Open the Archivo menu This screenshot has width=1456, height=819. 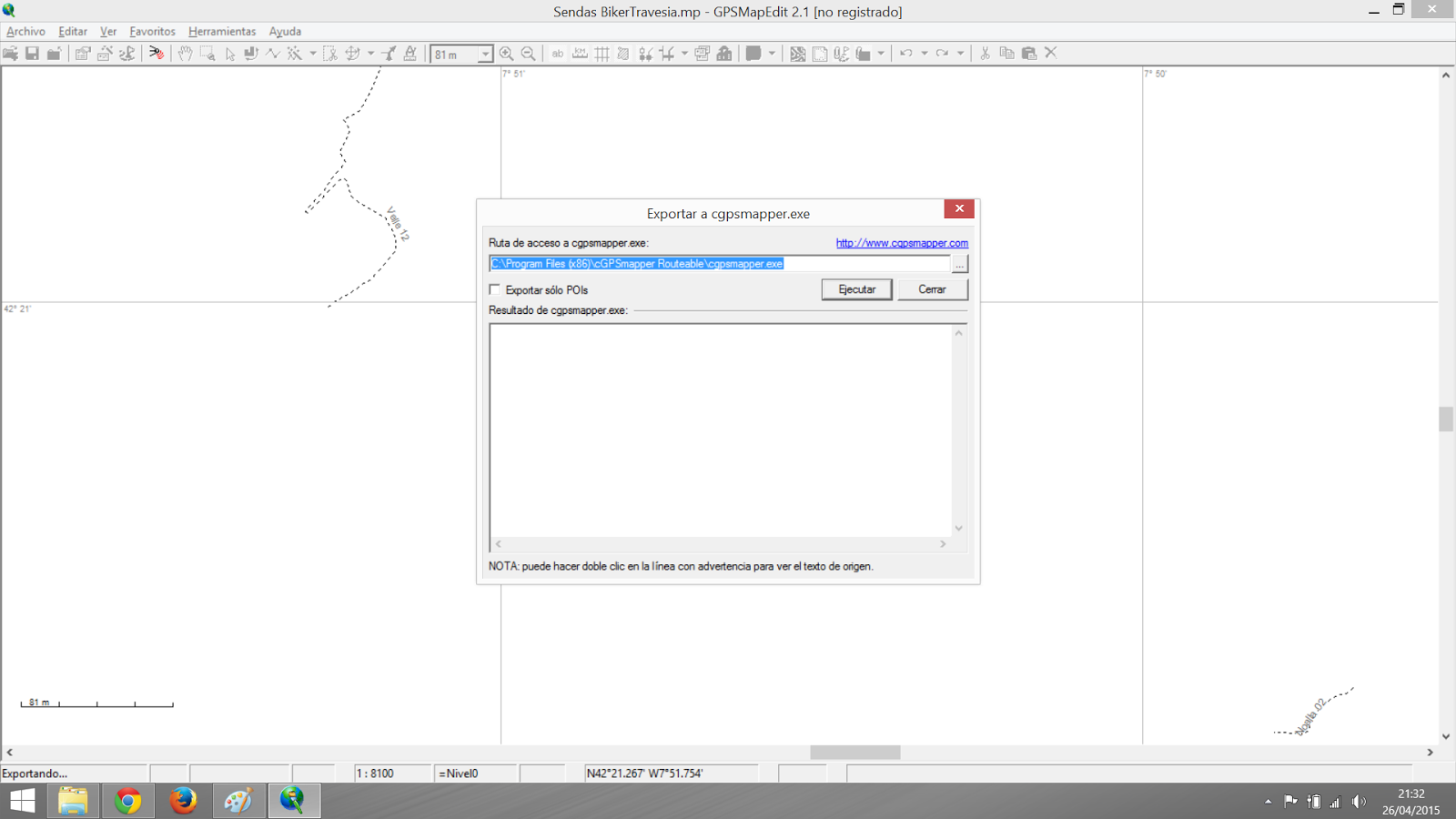(x=25, y=31)
